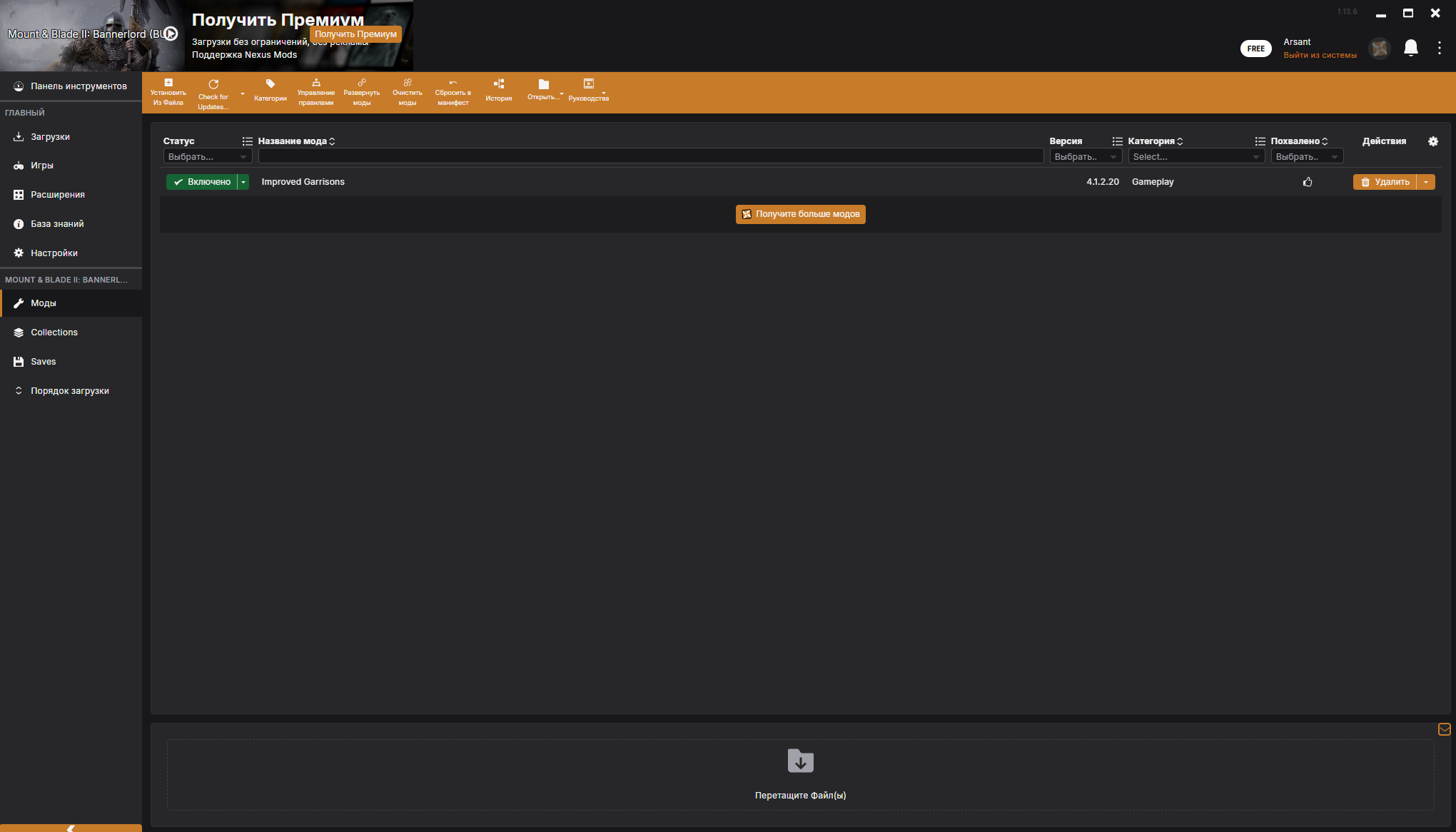Sort by Название мода column
This screenshot has height=832, width=1456.
296,141
